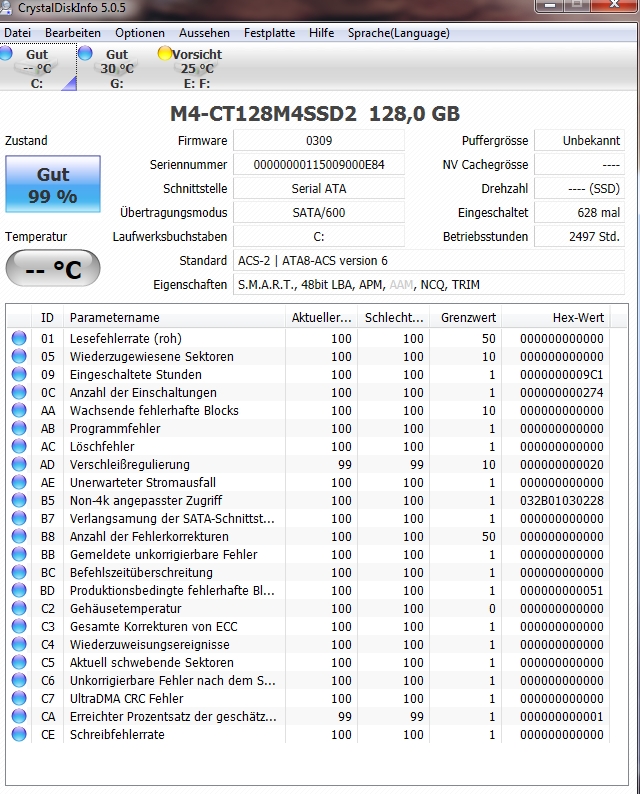Click the Eigenschaften field with S.M.A.R.T.

(x=428, y=285)
